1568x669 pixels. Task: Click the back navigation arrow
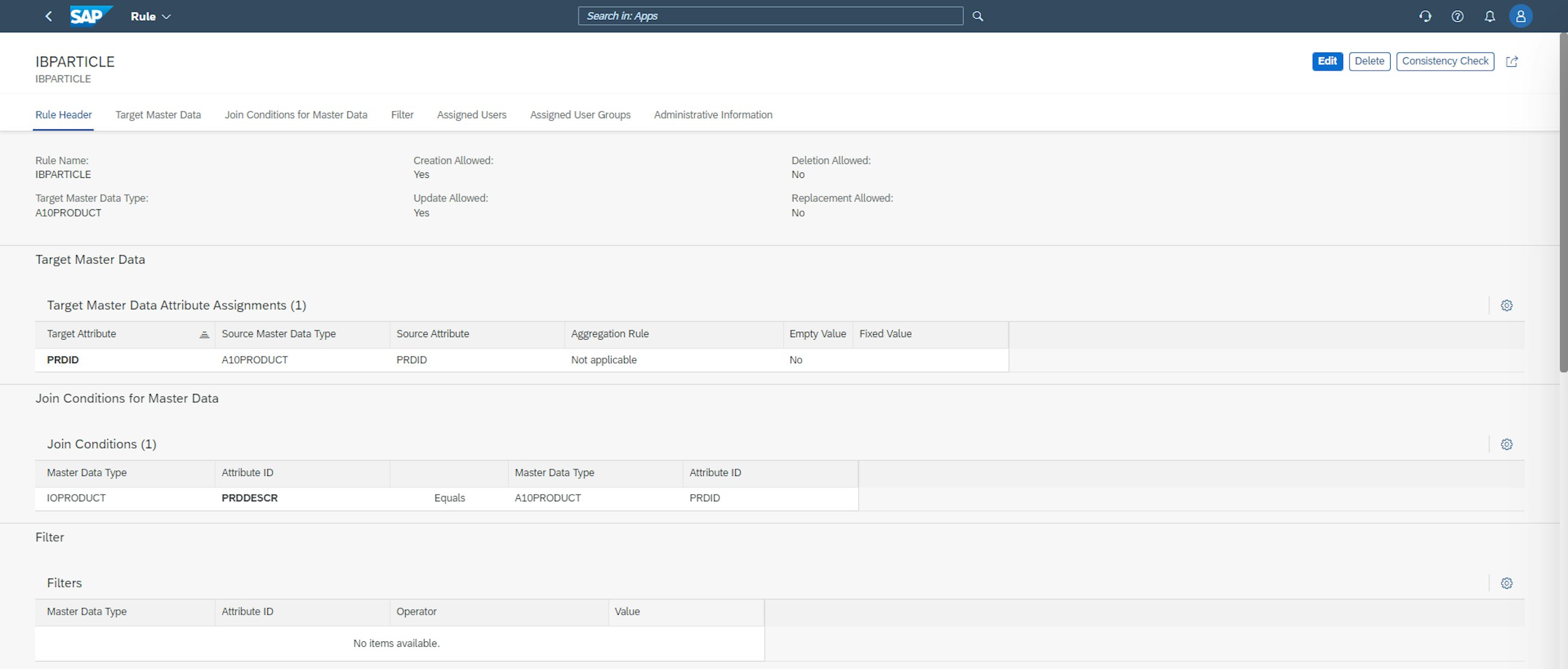pyautogui.click(x=49, y=16)
